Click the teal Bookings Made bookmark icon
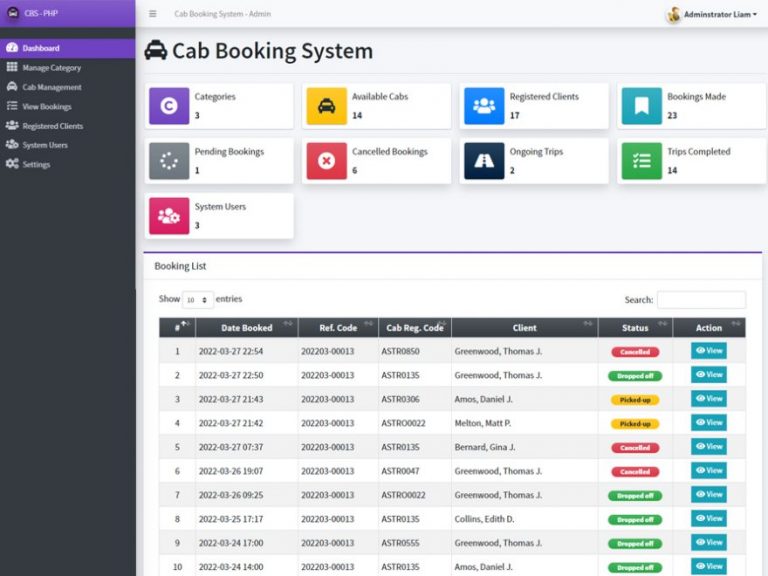768x576 pixels. (x=641, y=106)
